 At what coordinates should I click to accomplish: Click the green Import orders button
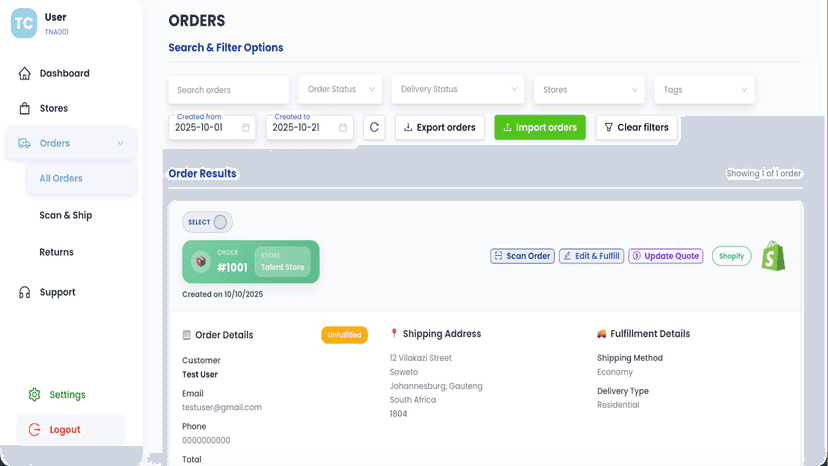point(540,127)
